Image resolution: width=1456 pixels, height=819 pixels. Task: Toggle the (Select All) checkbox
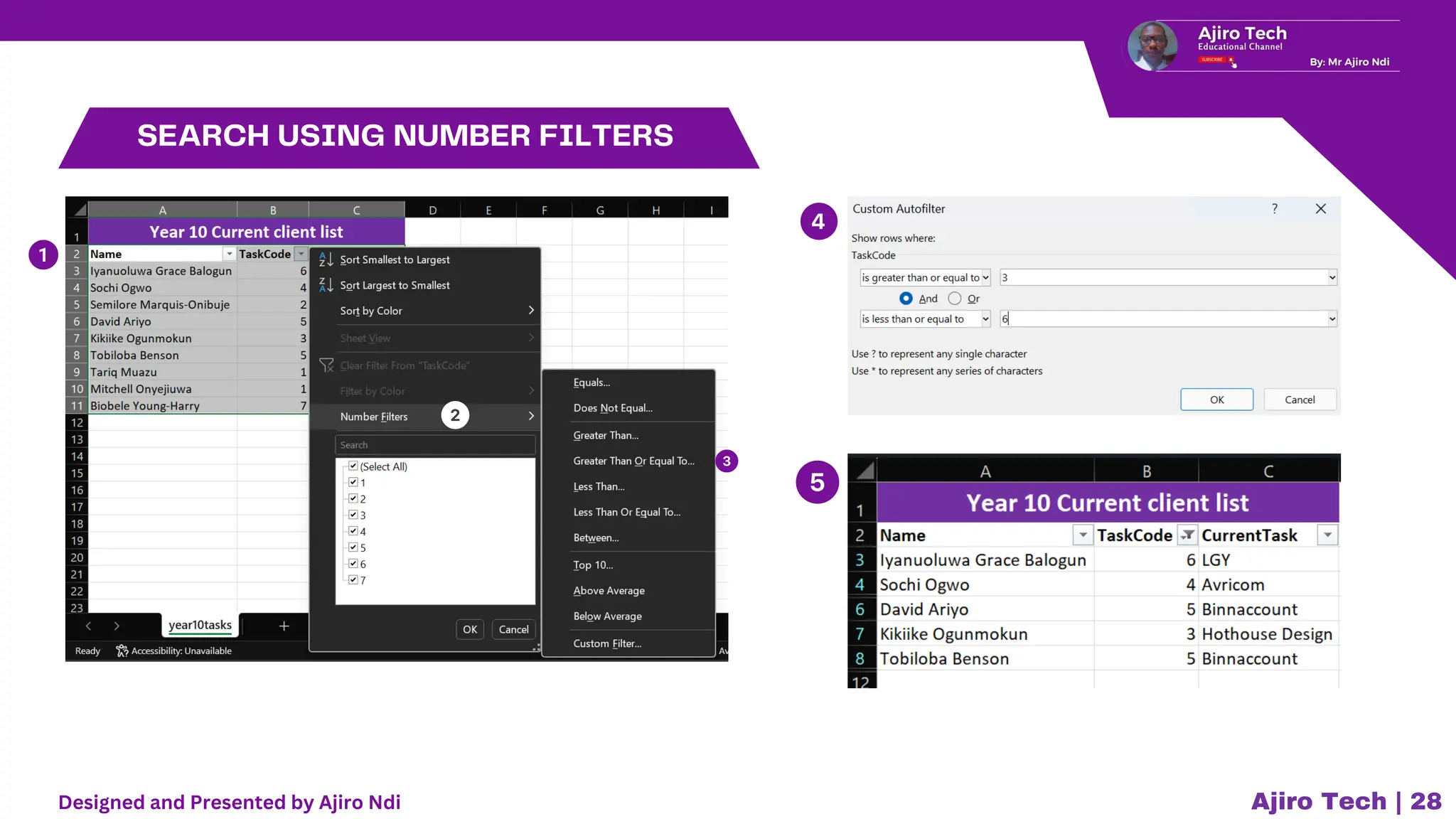tap(353, 466)
